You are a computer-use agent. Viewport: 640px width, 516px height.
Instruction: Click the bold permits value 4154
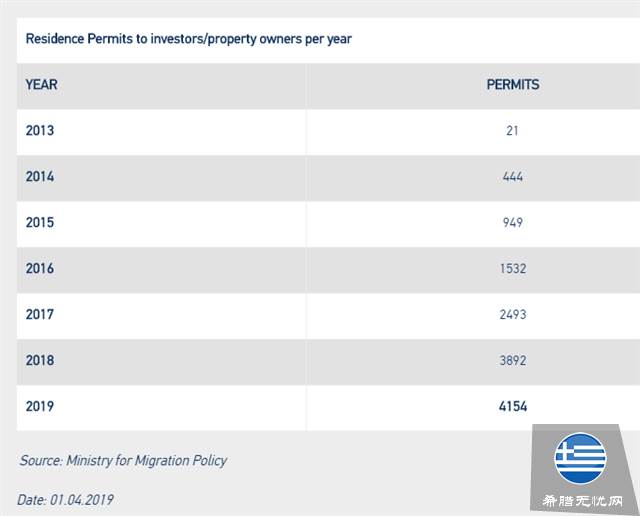[x=513, y=407]
